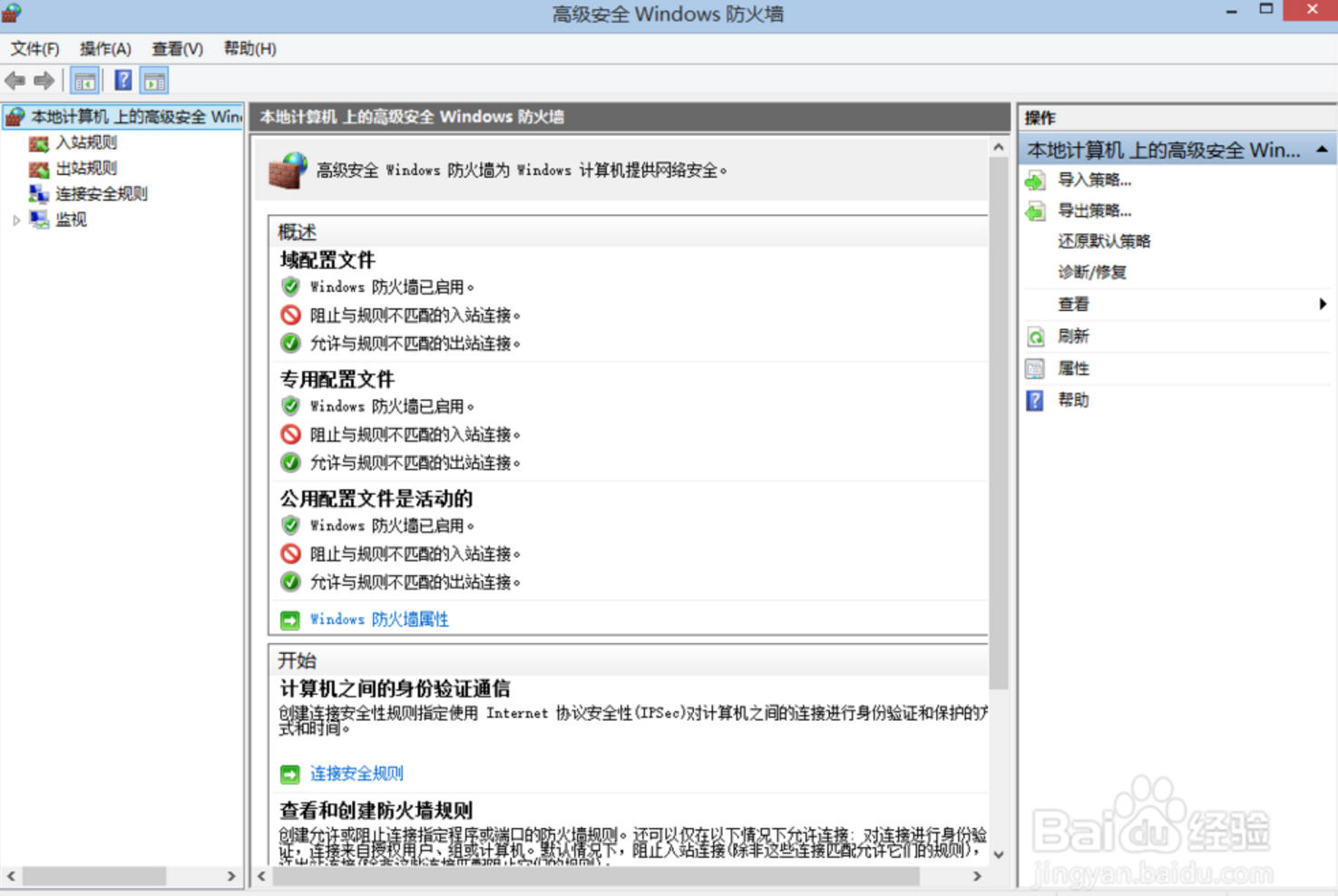This screenshot has height=896, width=1338.
Task: Click the 计算机之间的身份验证通信 heading
Action: point(395,688)
